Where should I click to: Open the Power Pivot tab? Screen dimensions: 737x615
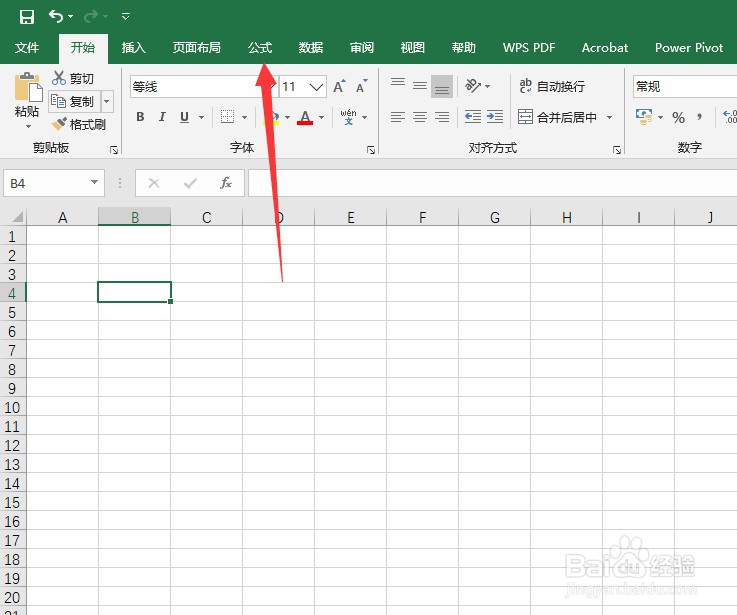(689, 47)
